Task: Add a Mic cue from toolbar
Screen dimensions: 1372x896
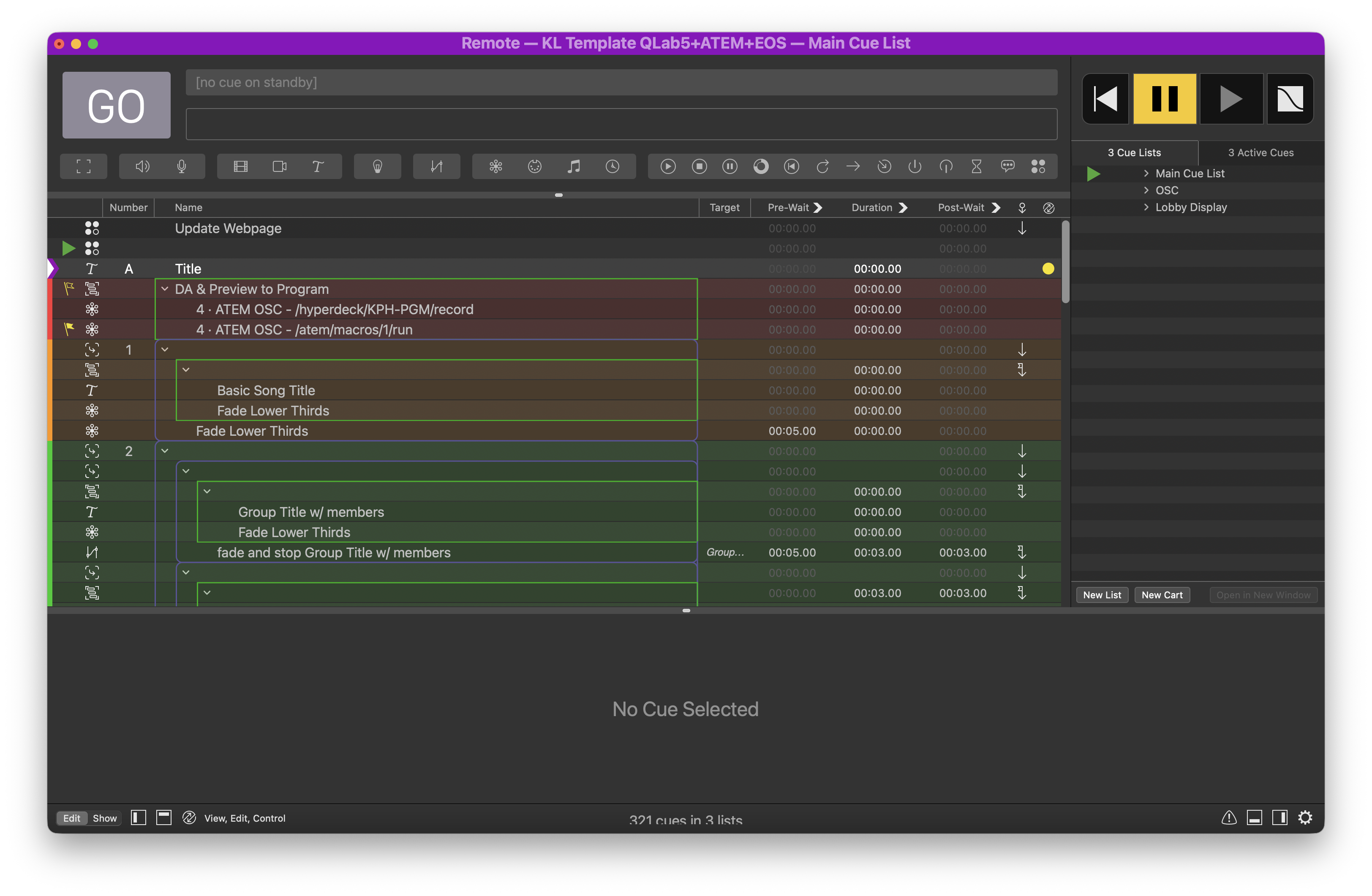Action: point(182,166)
